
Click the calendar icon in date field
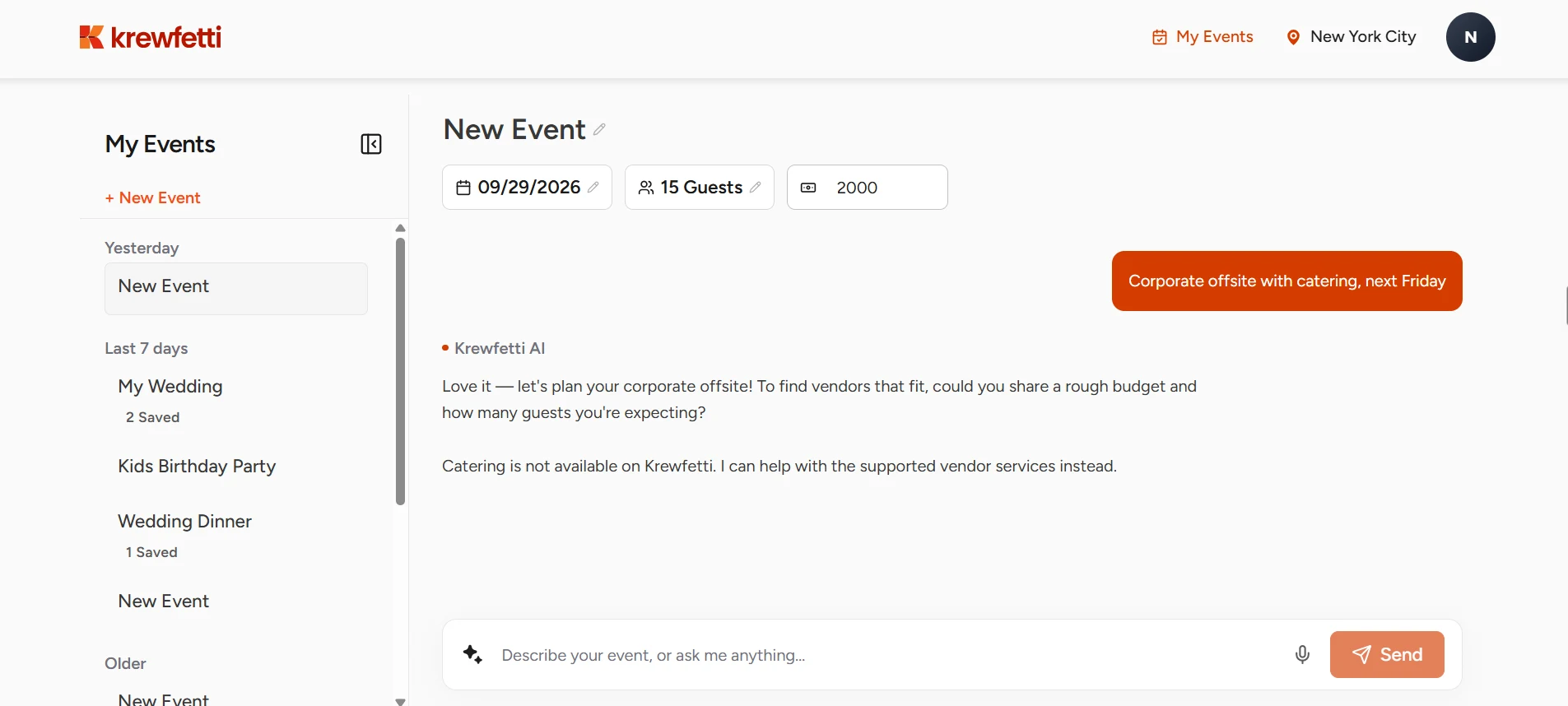(x=463, y=188)
